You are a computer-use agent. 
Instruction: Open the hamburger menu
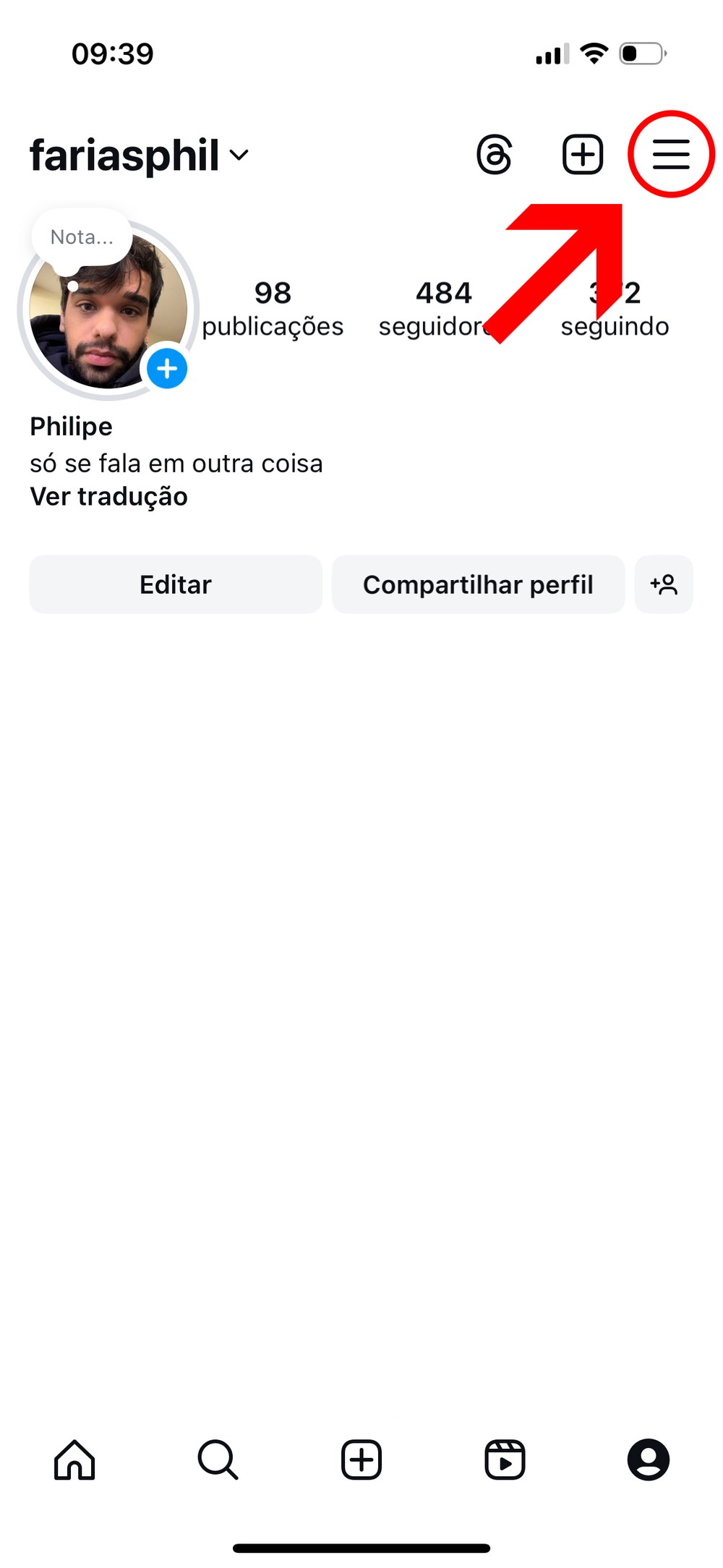[671, 154]
